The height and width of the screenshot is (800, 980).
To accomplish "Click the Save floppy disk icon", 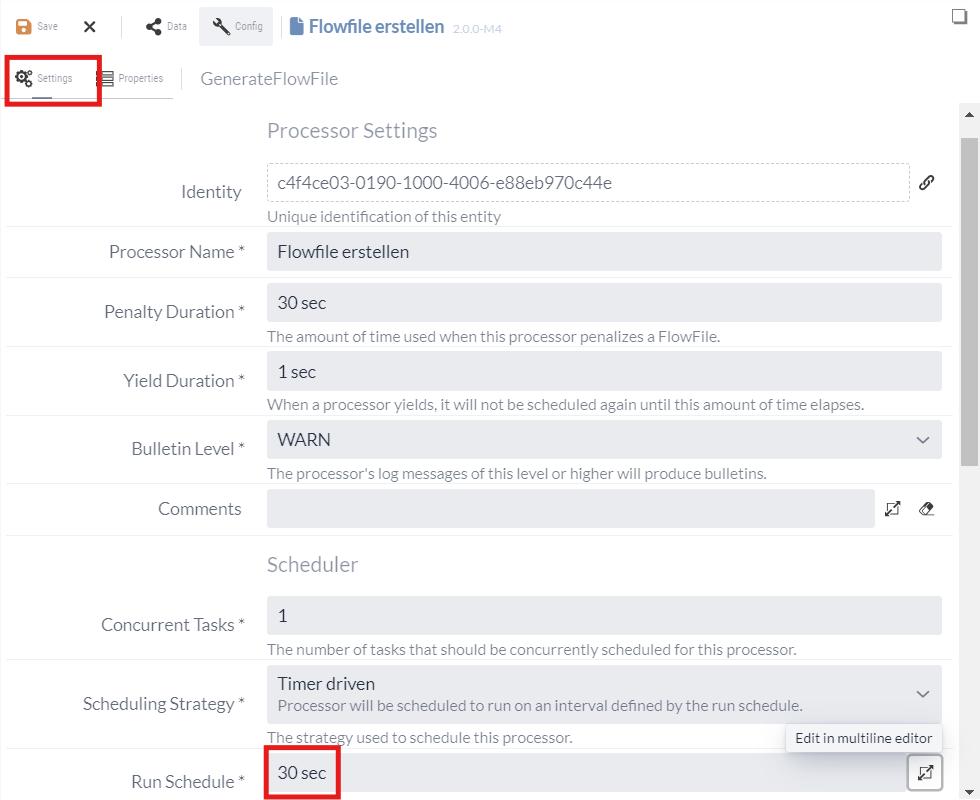I will coord(24,27).
